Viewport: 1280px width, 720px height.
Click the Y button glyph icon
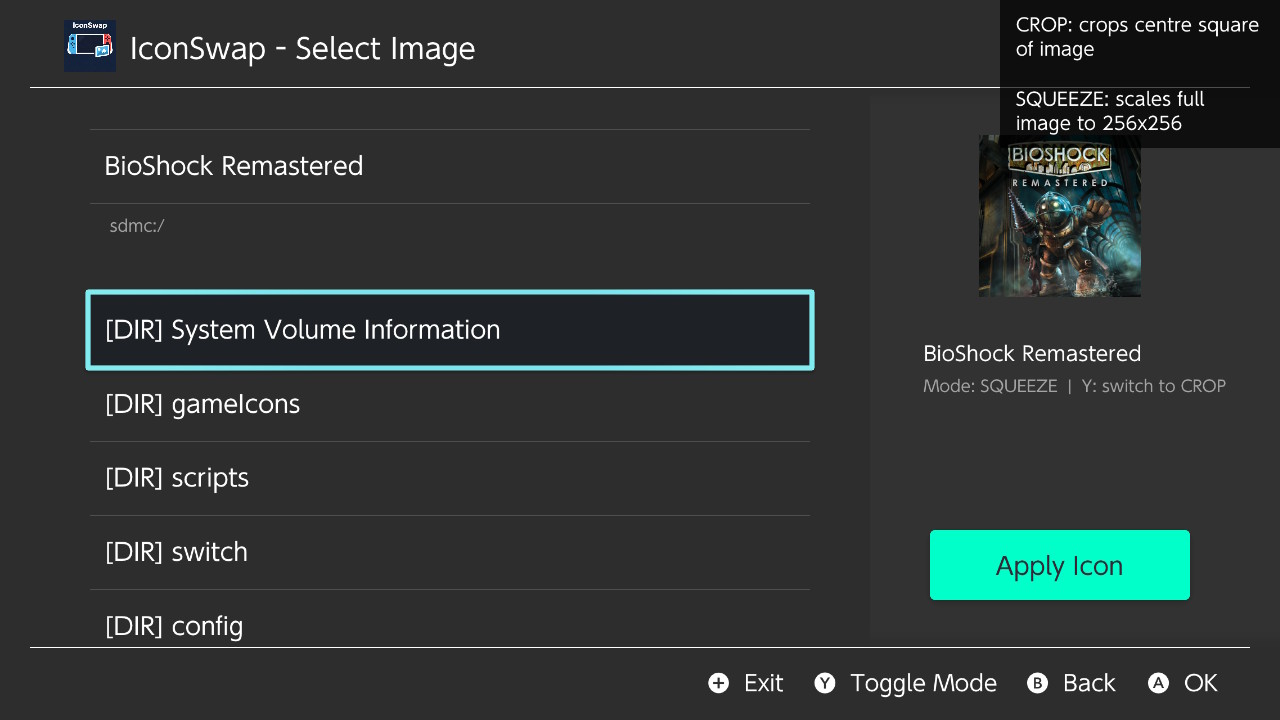(824, 683)
